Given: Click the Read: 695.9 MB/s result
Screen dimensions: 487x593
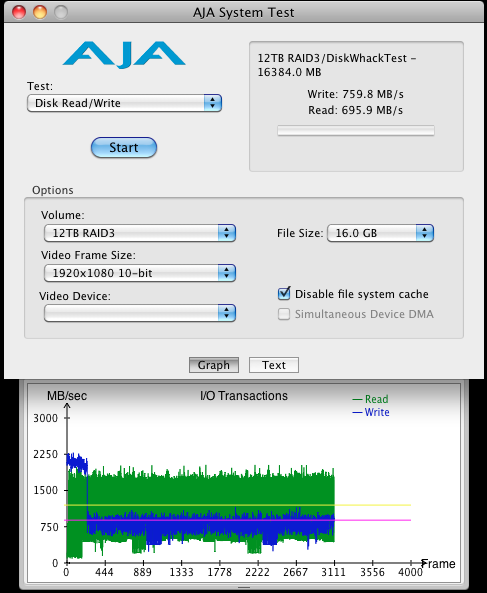Looking at the screenshot, I should point(355,110).
